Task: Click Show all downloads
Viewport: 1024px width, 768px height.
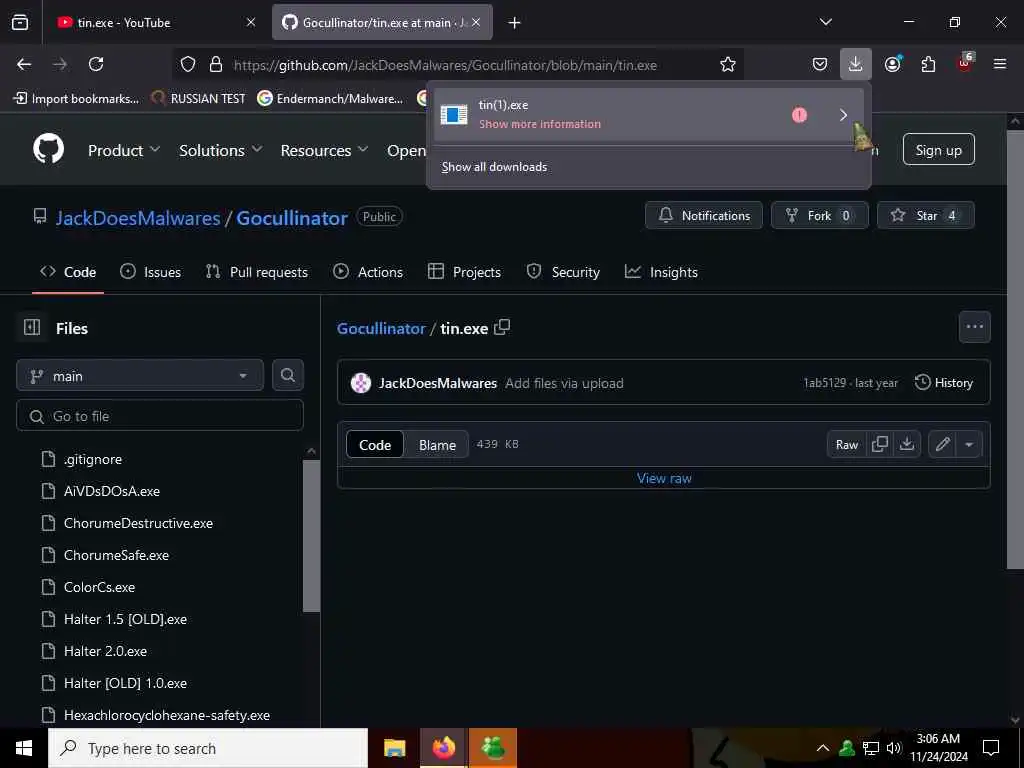Action: tap(494, 167)
